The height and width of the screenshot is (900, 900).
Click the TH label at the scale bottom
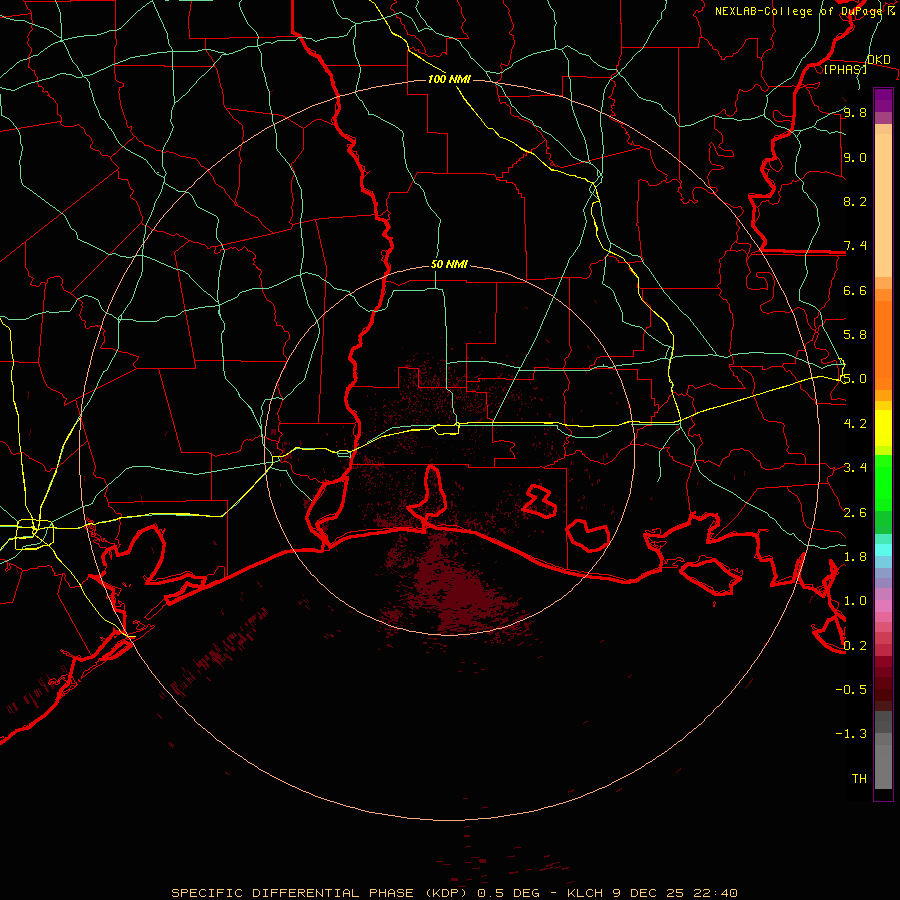click(x=859, y=779)
